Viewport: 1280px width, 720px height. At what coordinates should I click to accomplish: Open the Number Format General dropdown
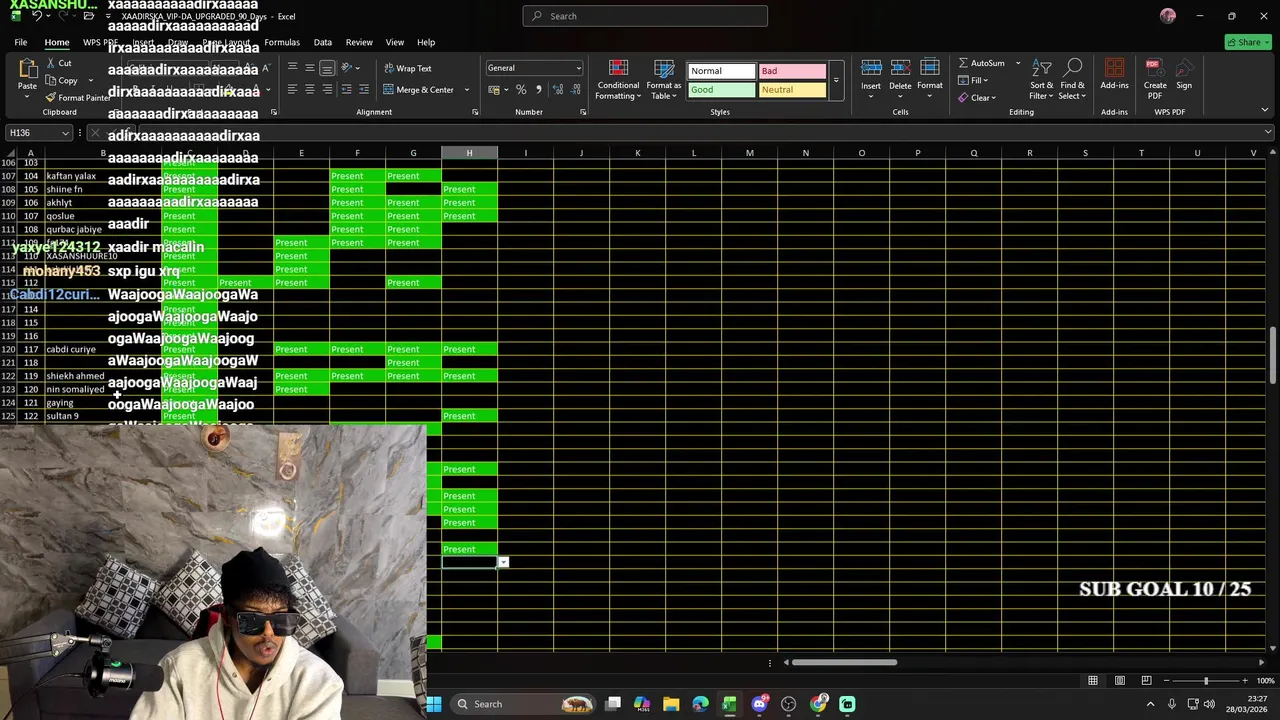point(534,68)
